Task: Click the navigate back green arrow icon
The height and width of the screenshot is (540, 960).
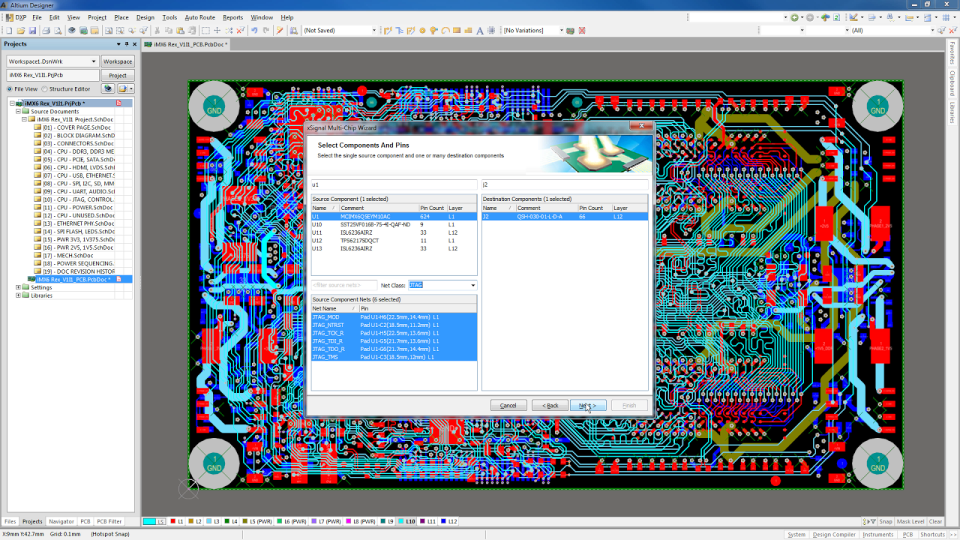Action: pos(794,17)
